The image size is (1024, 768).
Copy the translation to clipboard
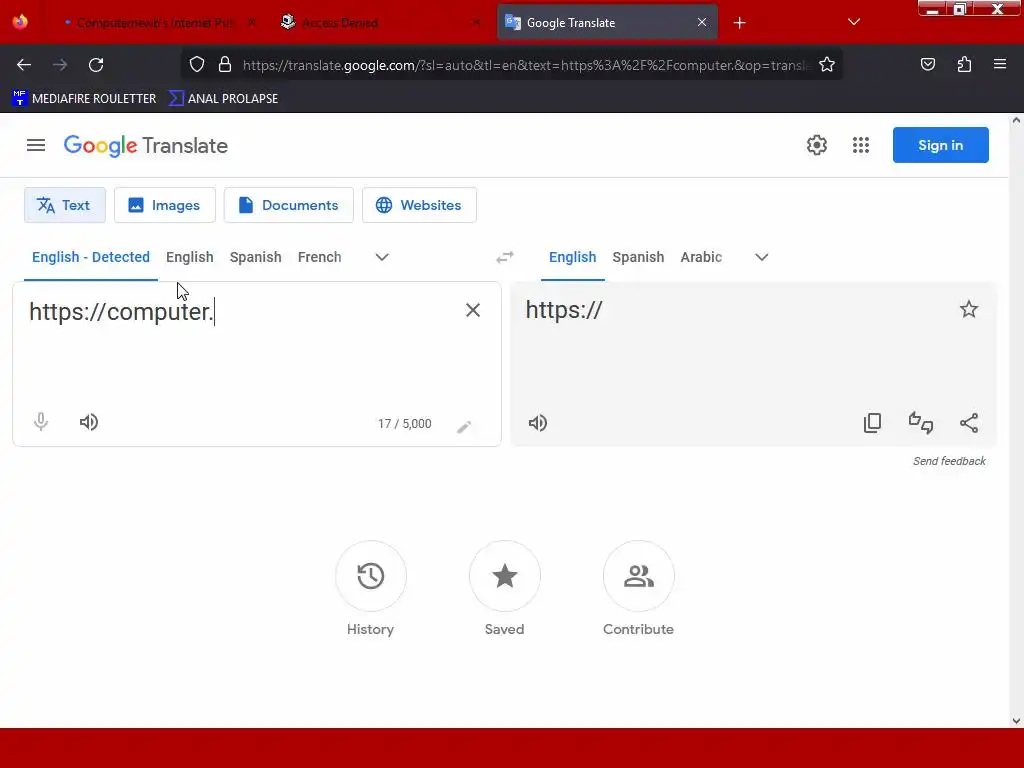(872, 423)
